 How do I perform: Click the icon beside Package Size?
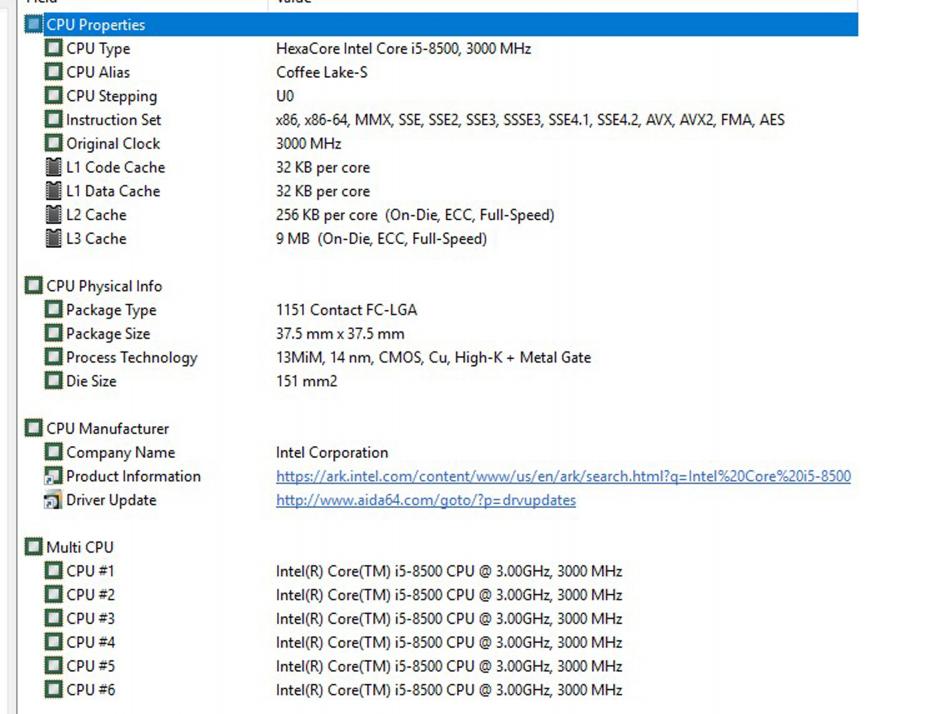point(53,334)
